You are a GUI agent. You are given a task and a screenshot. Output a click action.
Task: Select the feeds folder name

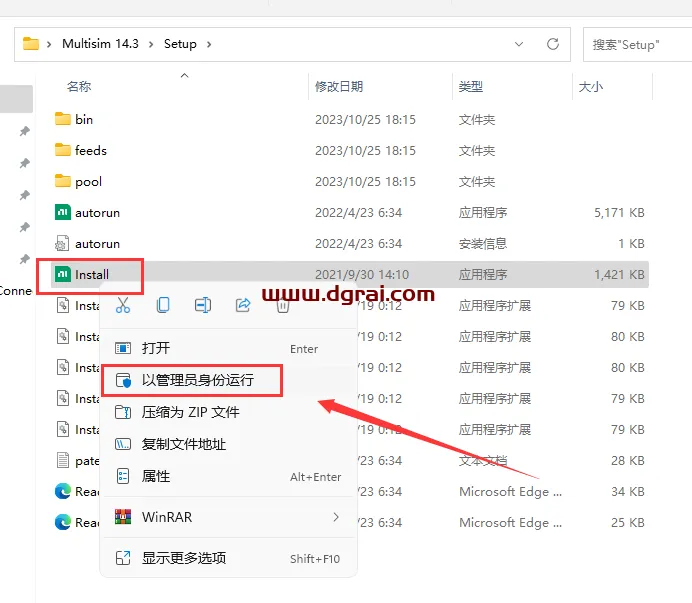click(90, 151)
